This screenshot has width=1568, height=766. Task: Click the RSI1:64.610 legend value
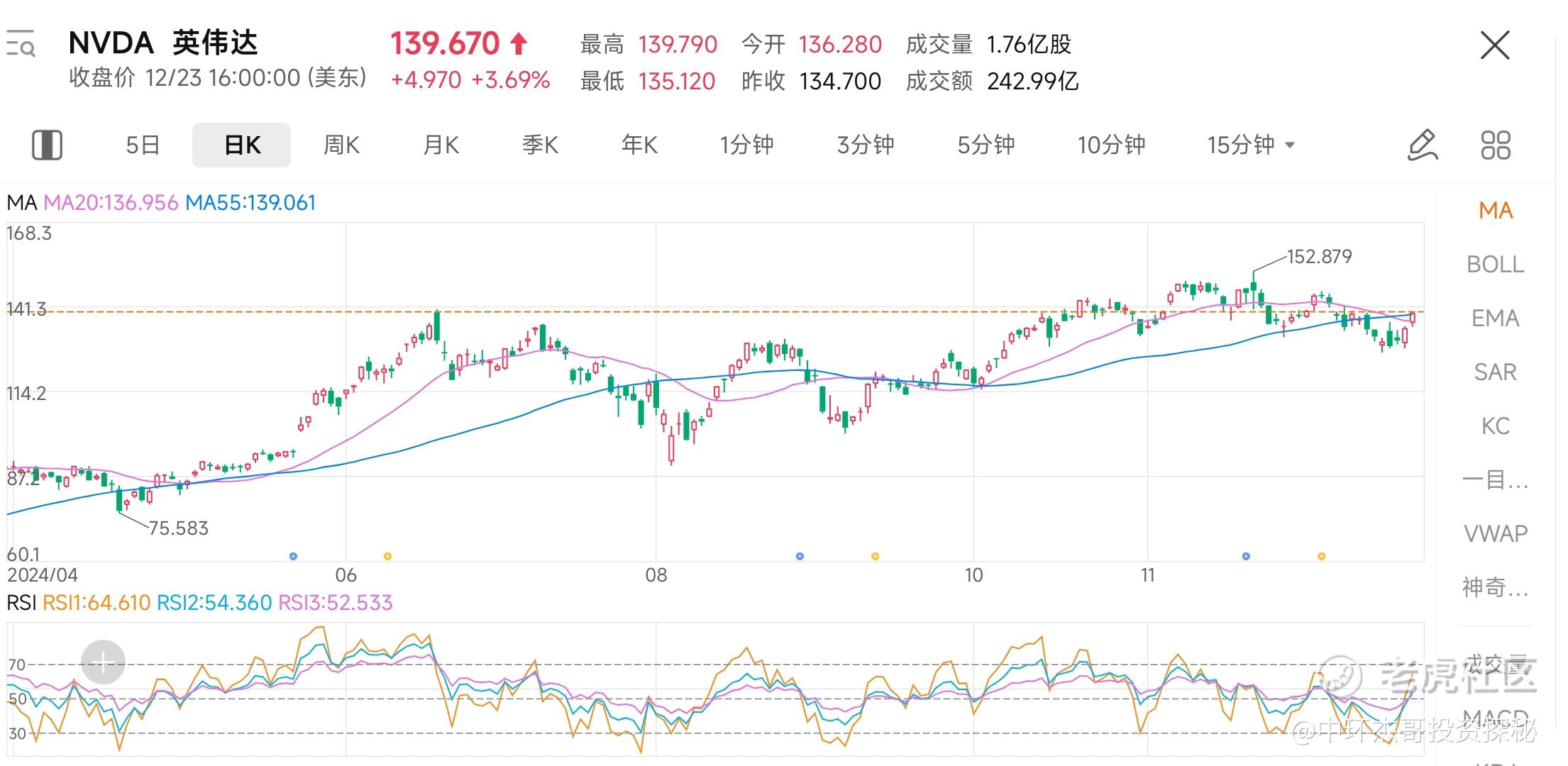(96, 603)
